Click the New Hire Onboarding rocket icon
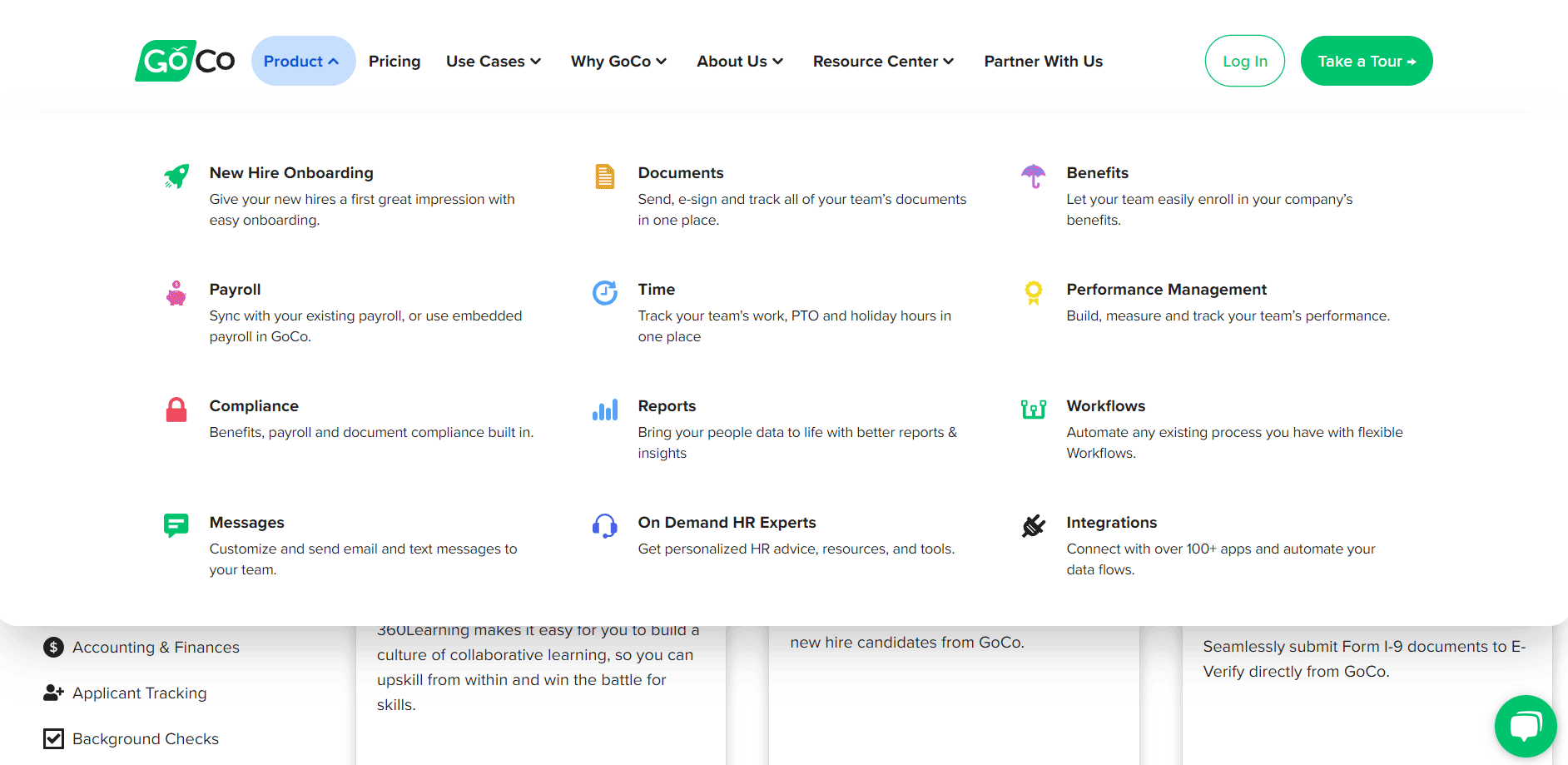Viewport: 1568px width, 765px height. [176, 176]
